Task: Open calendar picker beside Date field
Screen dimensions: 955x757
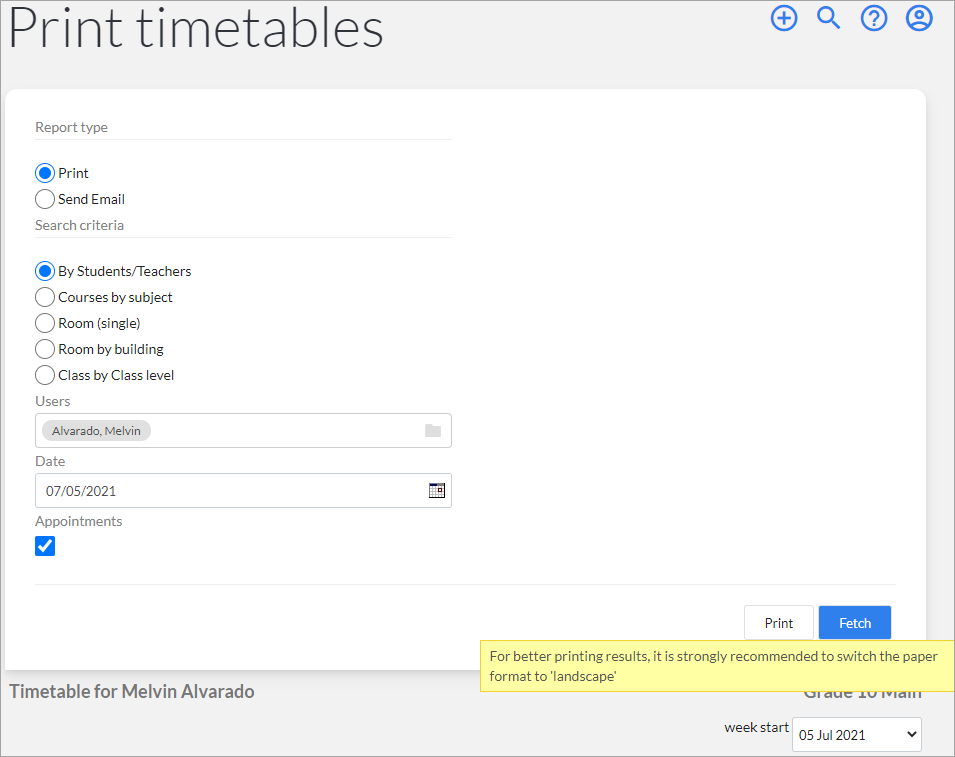Action: tap(437, 490)
